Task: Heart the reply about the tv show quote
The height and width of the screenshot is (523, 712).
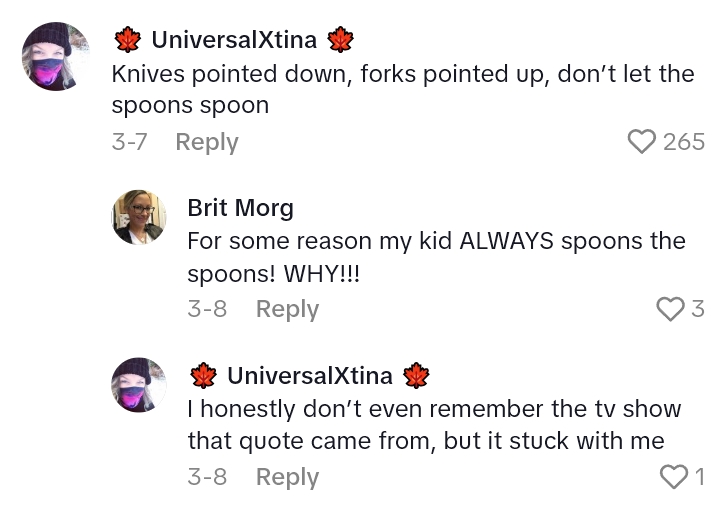Action: point(675,477)
